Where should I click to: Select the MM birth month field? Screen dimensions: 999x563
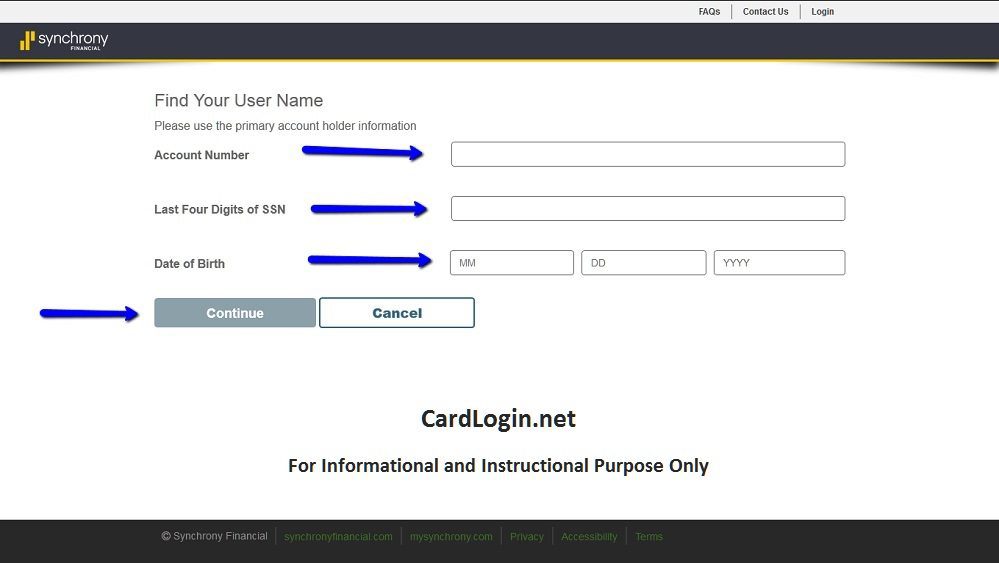512,262
